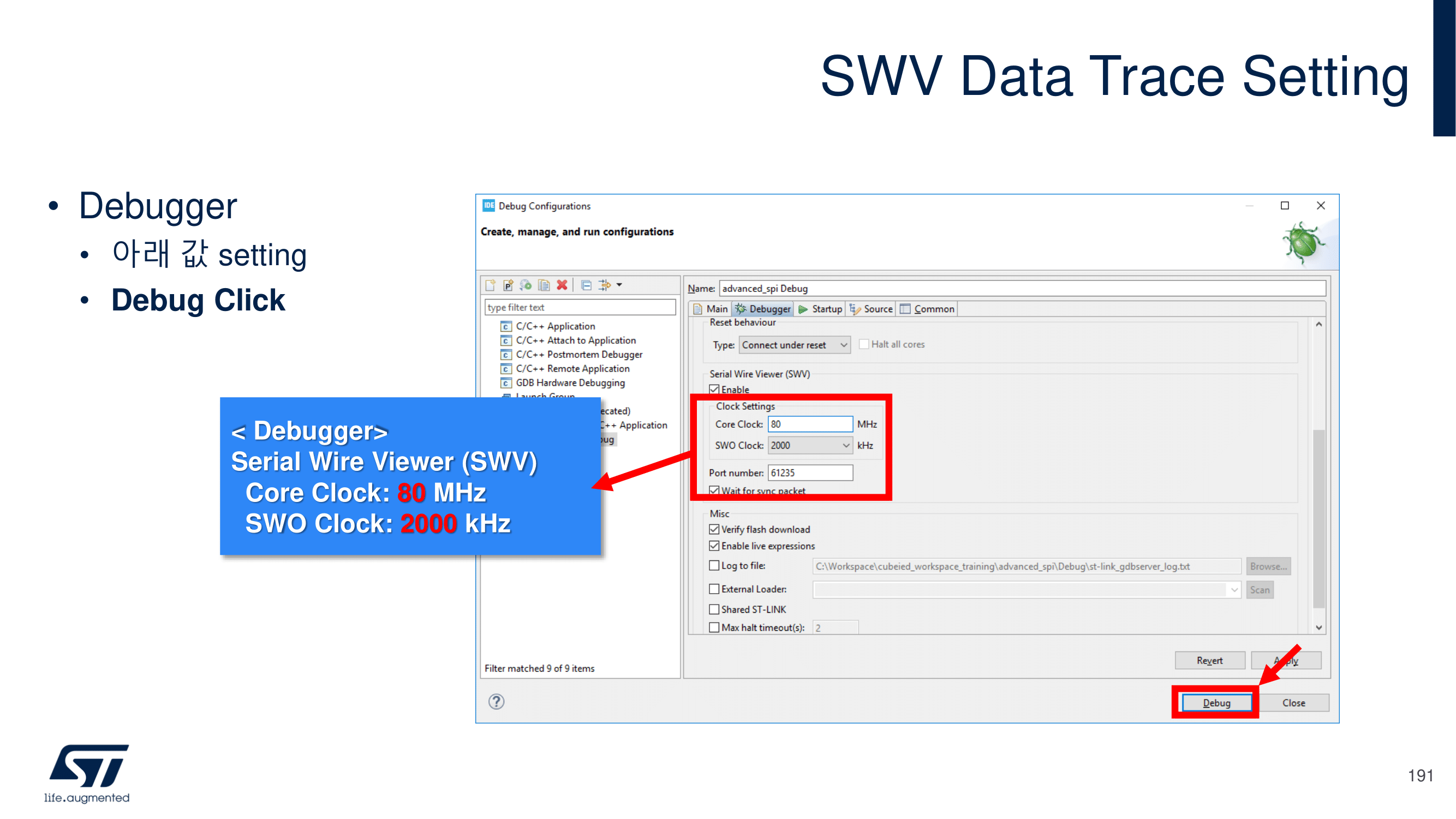Click the export launch configuration icon
The height and width of the screenshot is (819, 1456).
[526, 285]
